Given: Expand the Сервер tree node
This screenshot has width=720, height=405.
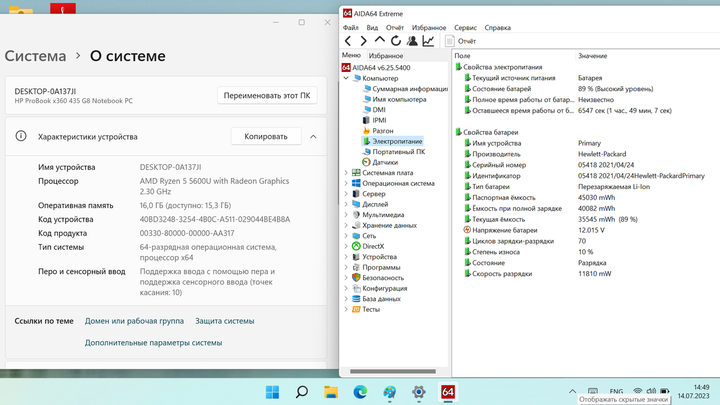Looking at the screenshot, I should pyautogui.click(x=346, y=194).
